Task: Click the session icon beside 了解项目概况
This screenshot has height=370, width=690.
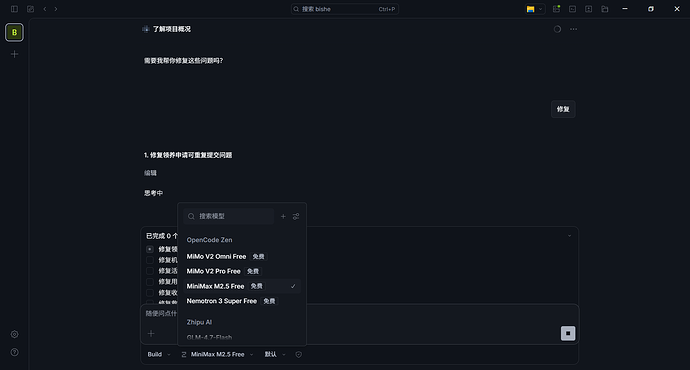Action: click(x=146, y=29)
